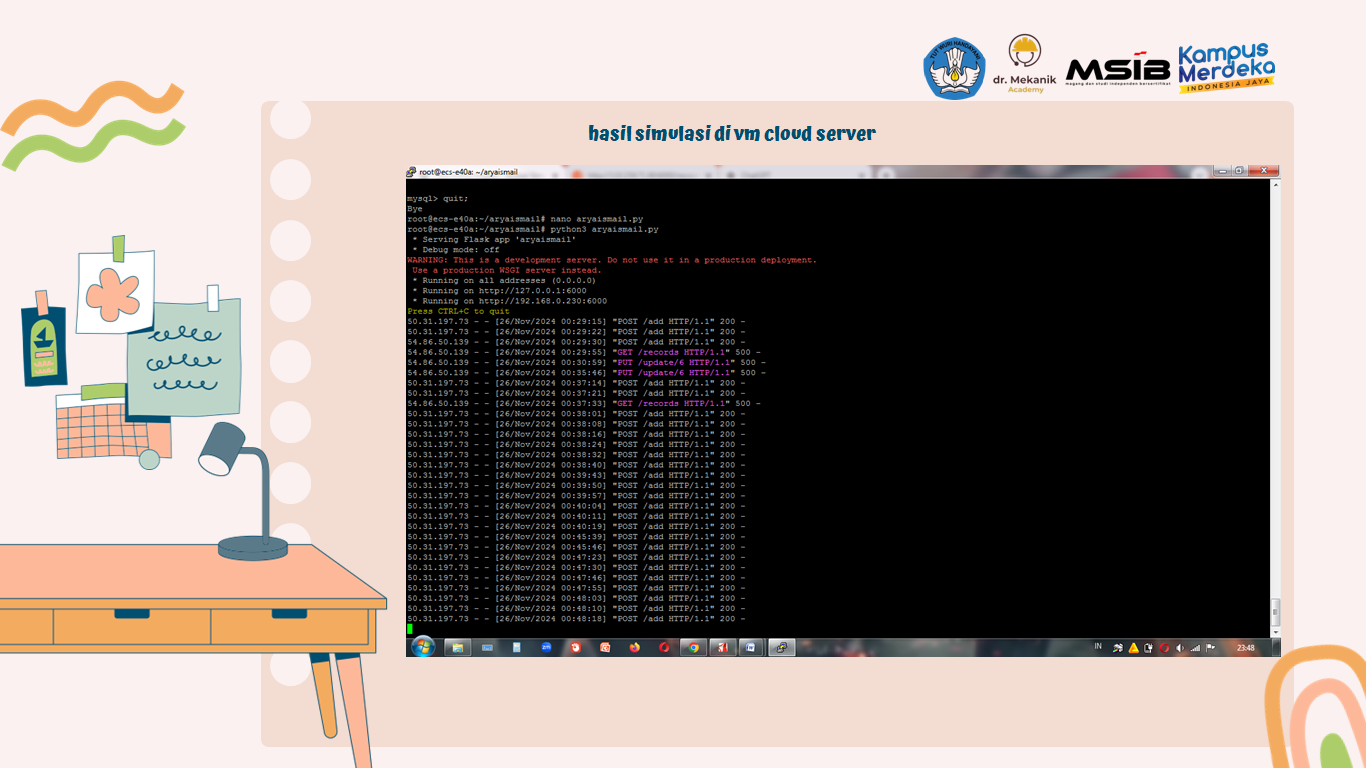
Task: Click the terminal scrollbar down arrow
Action: (x=1276, y=632)
